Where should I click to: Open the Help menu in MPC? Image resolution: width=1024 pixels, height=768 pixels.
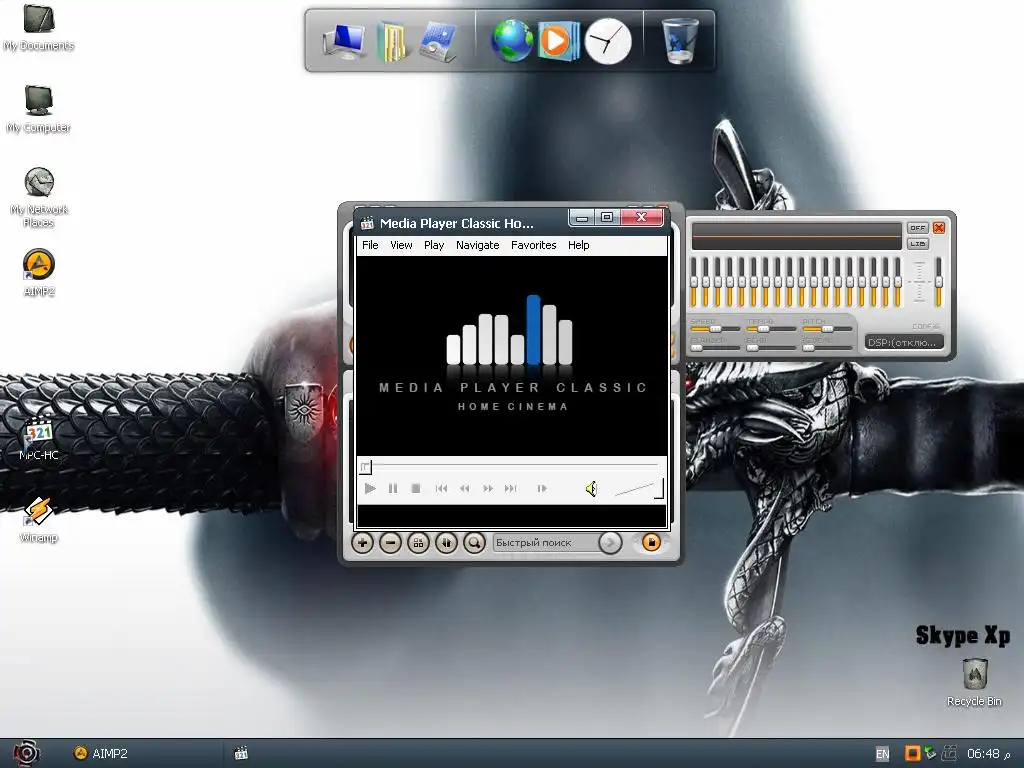(x=579, y=245)
